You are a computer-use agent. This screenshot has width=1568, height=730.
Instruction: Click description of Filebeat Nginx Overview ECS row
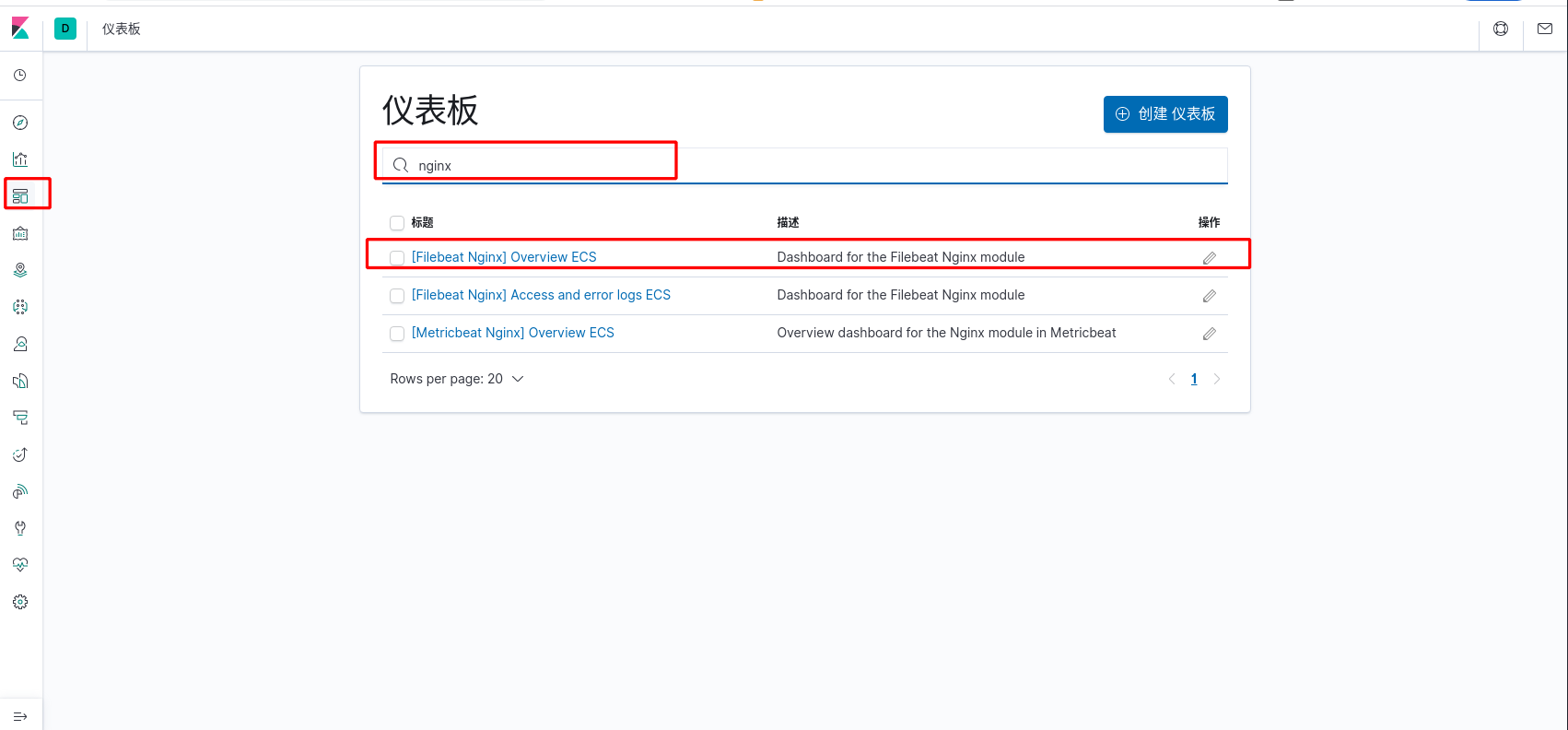[901, 257]
